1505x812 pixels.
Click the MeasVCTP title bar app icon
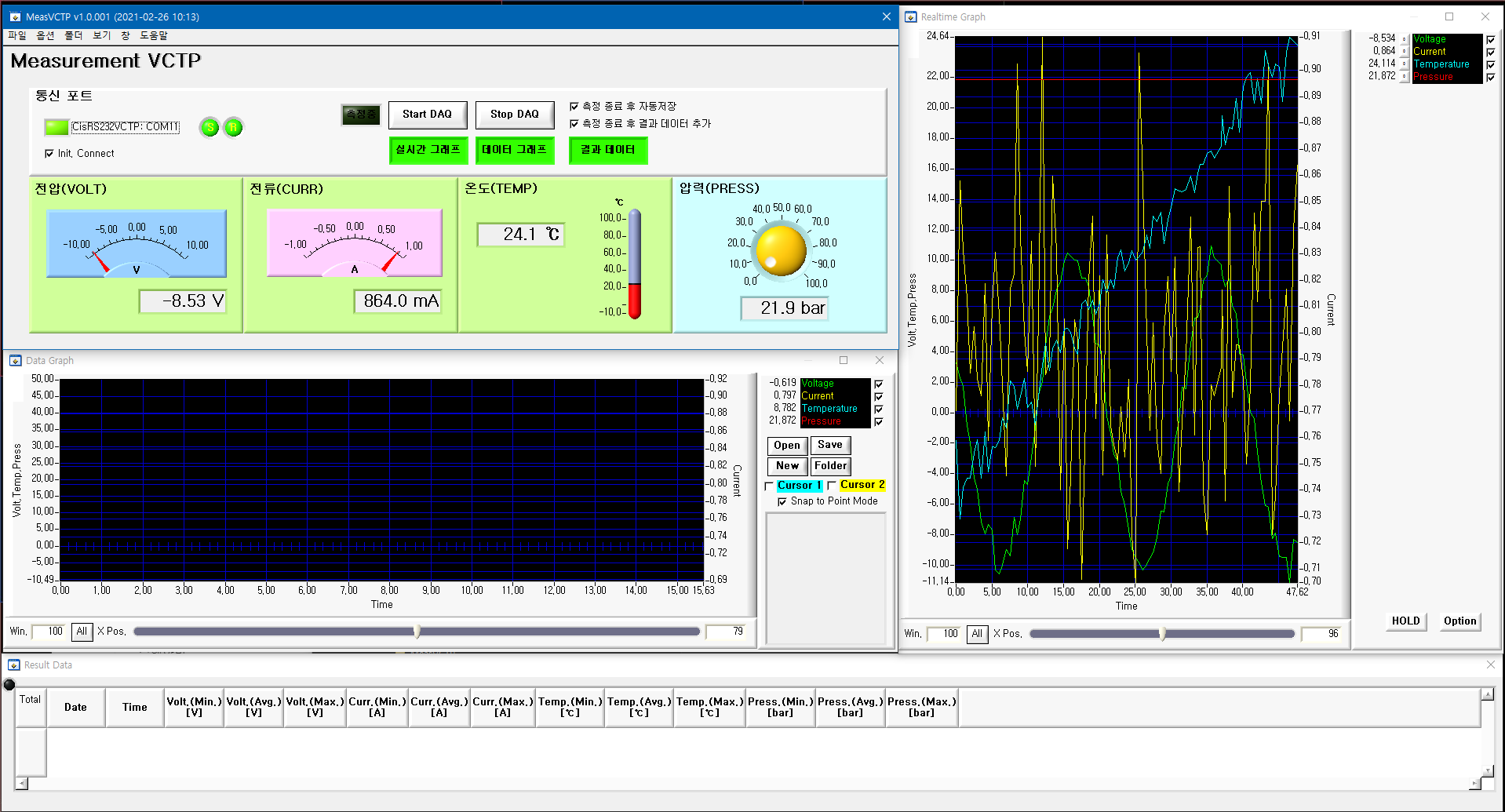pos(15,16)
